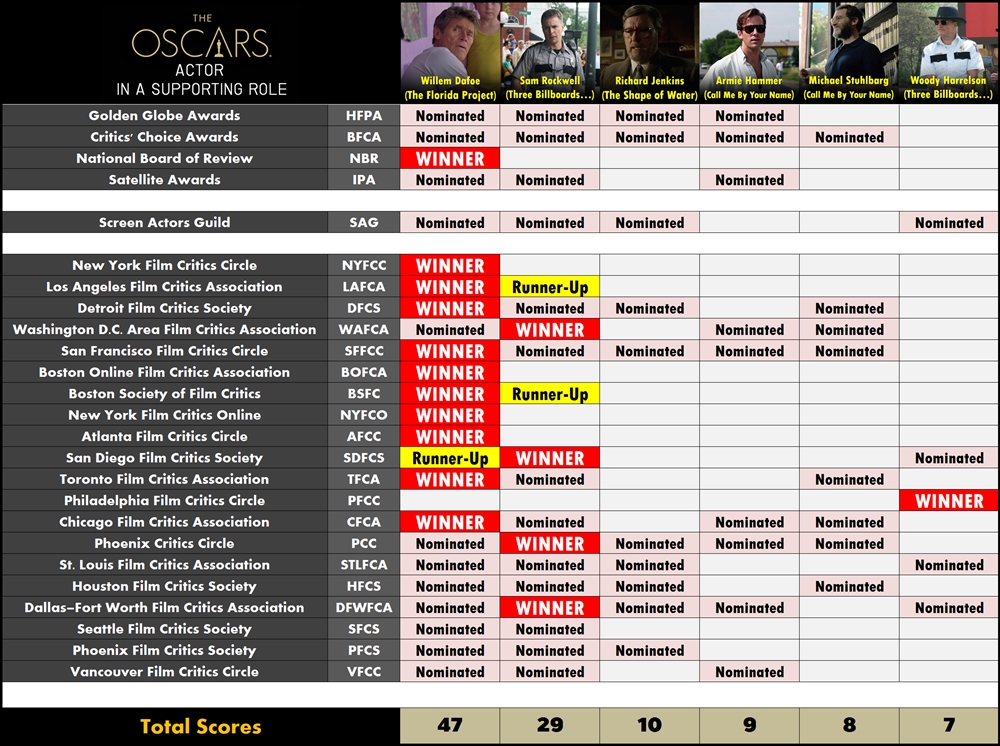Image resolution: width=1000 pixels, height=746 pixels.
Task: Click Rockwell's WINNER cell in SDFCS row
Action: coord(550,458)
